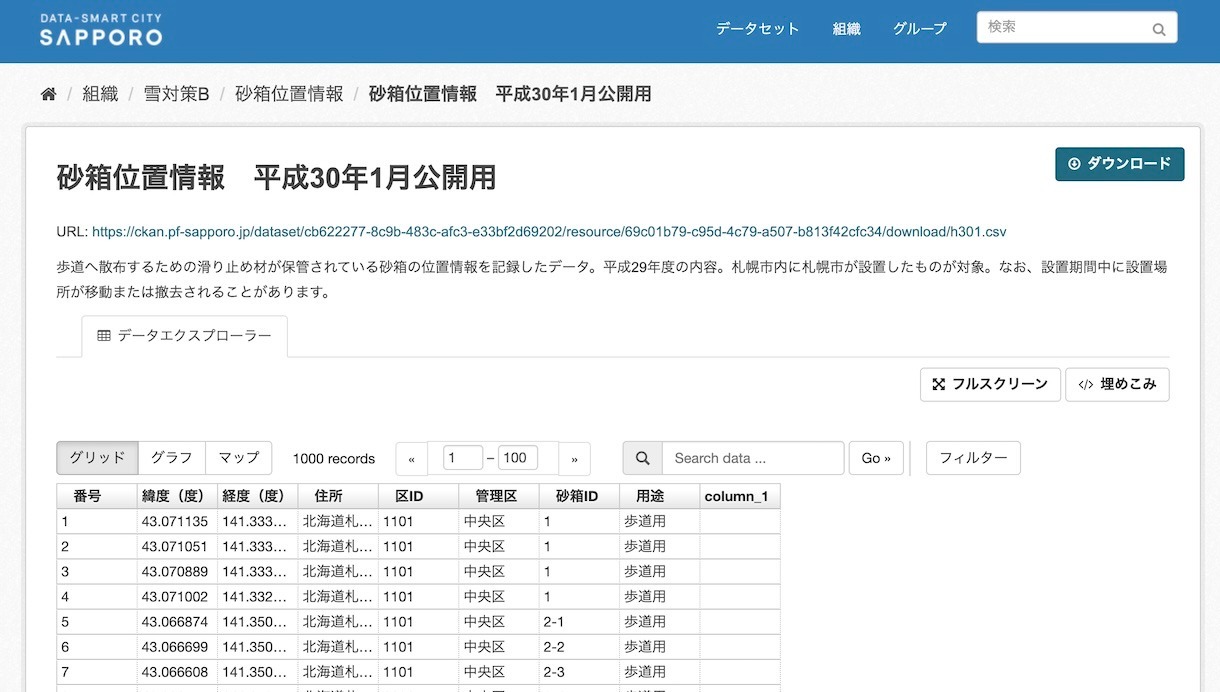Sort by 番号 column header

tap(87, 496)
